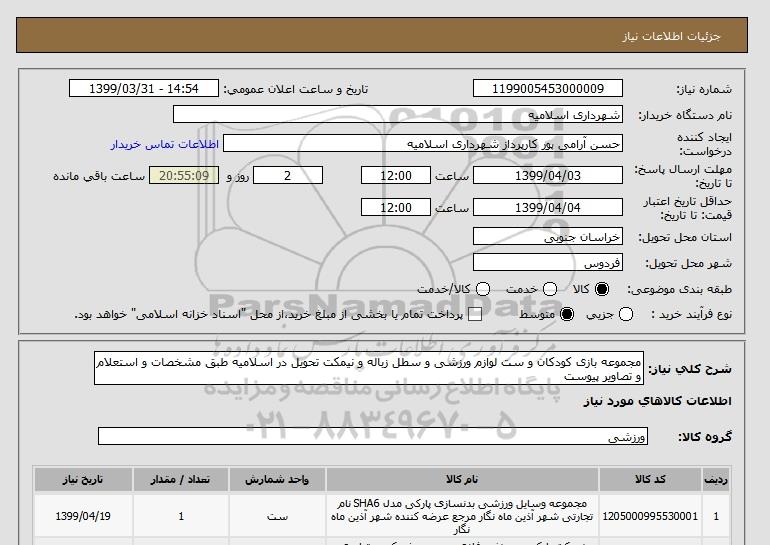
Task: Toggle the اسناد خزانه اسلامی payment checkbox
Action: pyautogui.click(x=475, y=315)
